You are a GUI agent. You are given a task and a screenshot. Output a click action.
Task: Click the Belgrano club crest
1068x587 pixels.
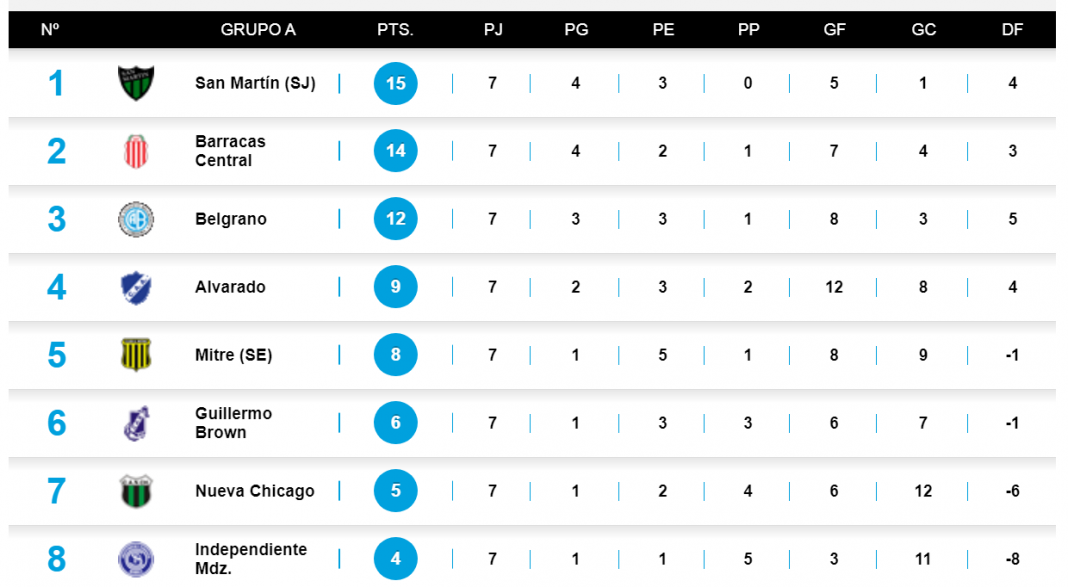pos(135,219)
